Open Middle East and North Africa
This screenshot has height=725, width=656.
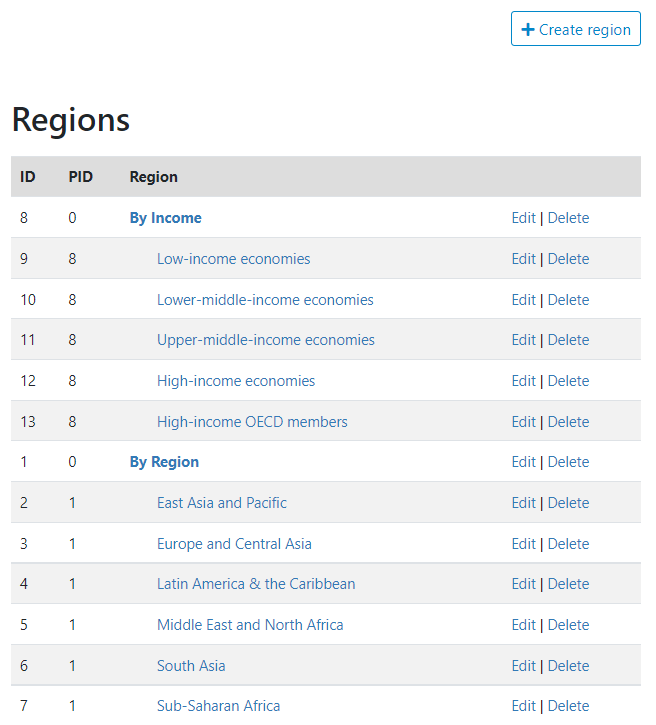point(250,625)
